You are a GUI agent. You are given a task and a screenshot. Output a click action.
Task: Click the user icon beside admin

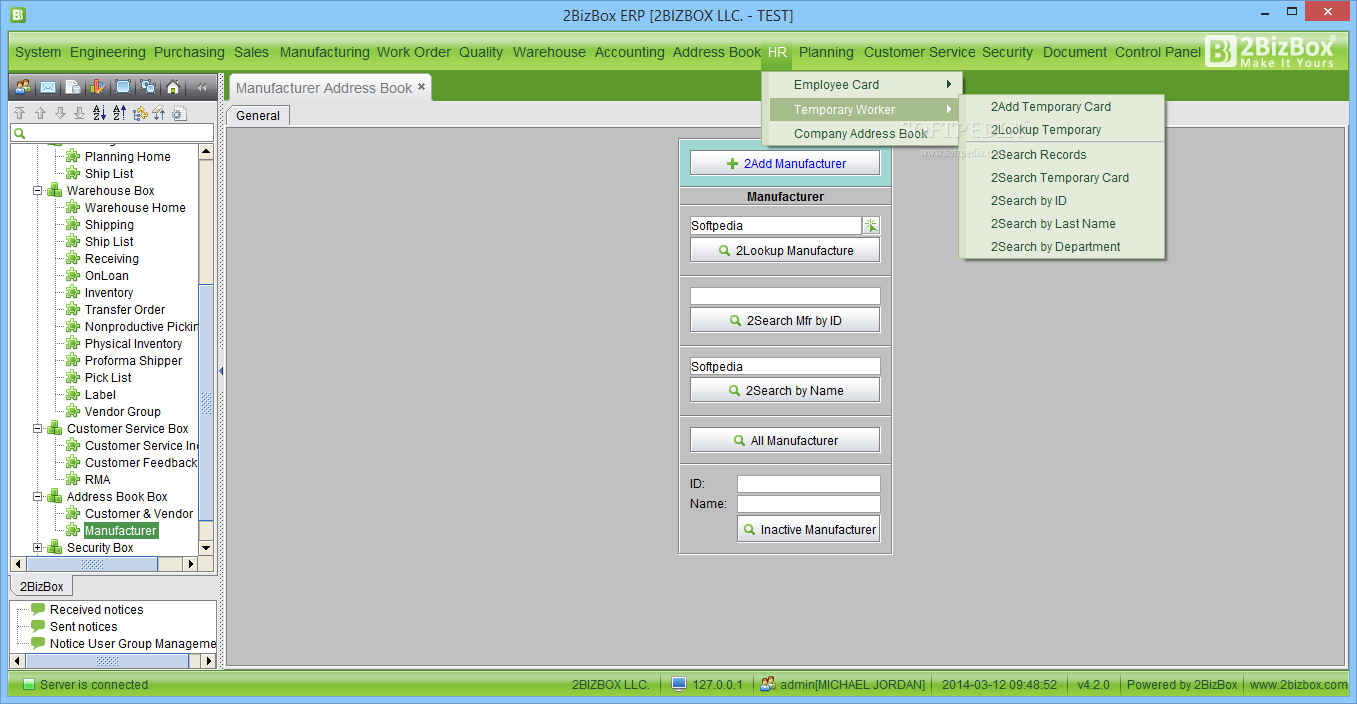pos(768,684)
